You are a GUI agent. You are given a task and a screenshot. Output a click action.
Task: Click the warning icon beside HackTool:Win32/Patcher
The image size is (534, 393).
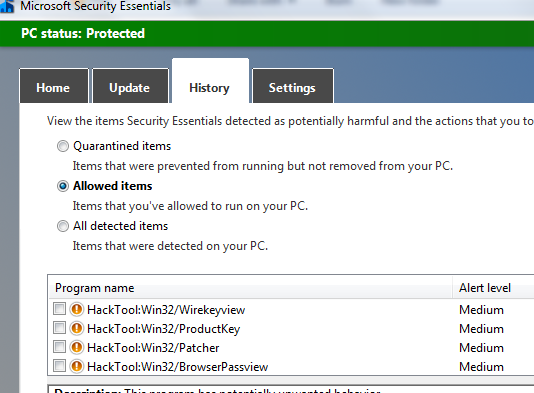click(77, 348)
